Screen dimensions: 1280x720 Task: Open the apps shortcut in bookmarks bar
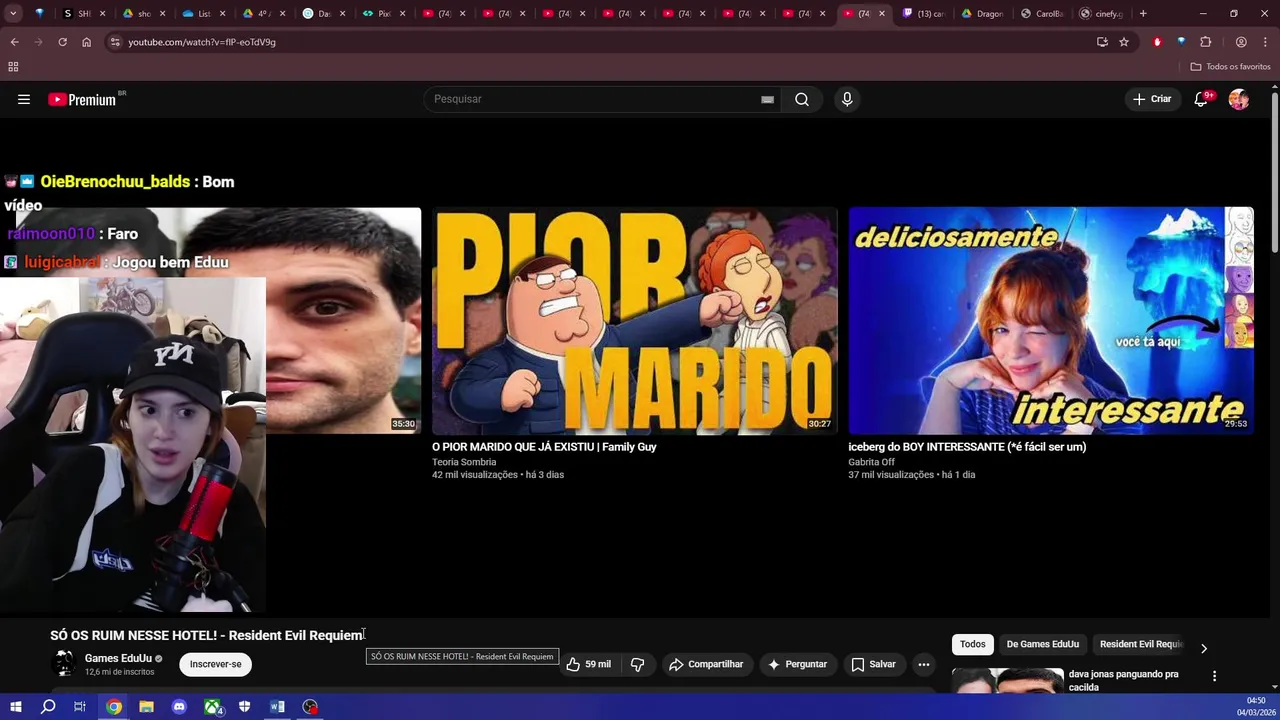point(13,67)
